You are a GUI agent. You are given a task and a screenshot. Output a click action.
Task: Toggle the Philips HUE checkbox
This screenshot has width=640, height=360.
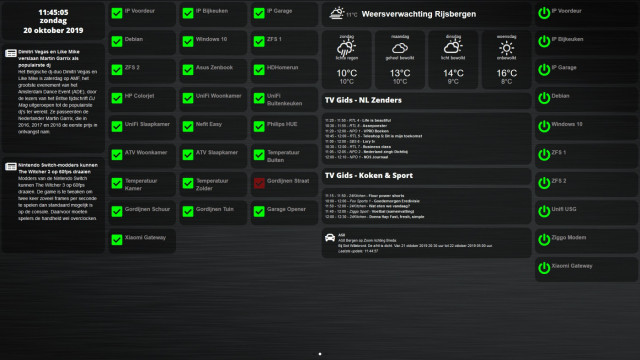(x=259, y=127)
